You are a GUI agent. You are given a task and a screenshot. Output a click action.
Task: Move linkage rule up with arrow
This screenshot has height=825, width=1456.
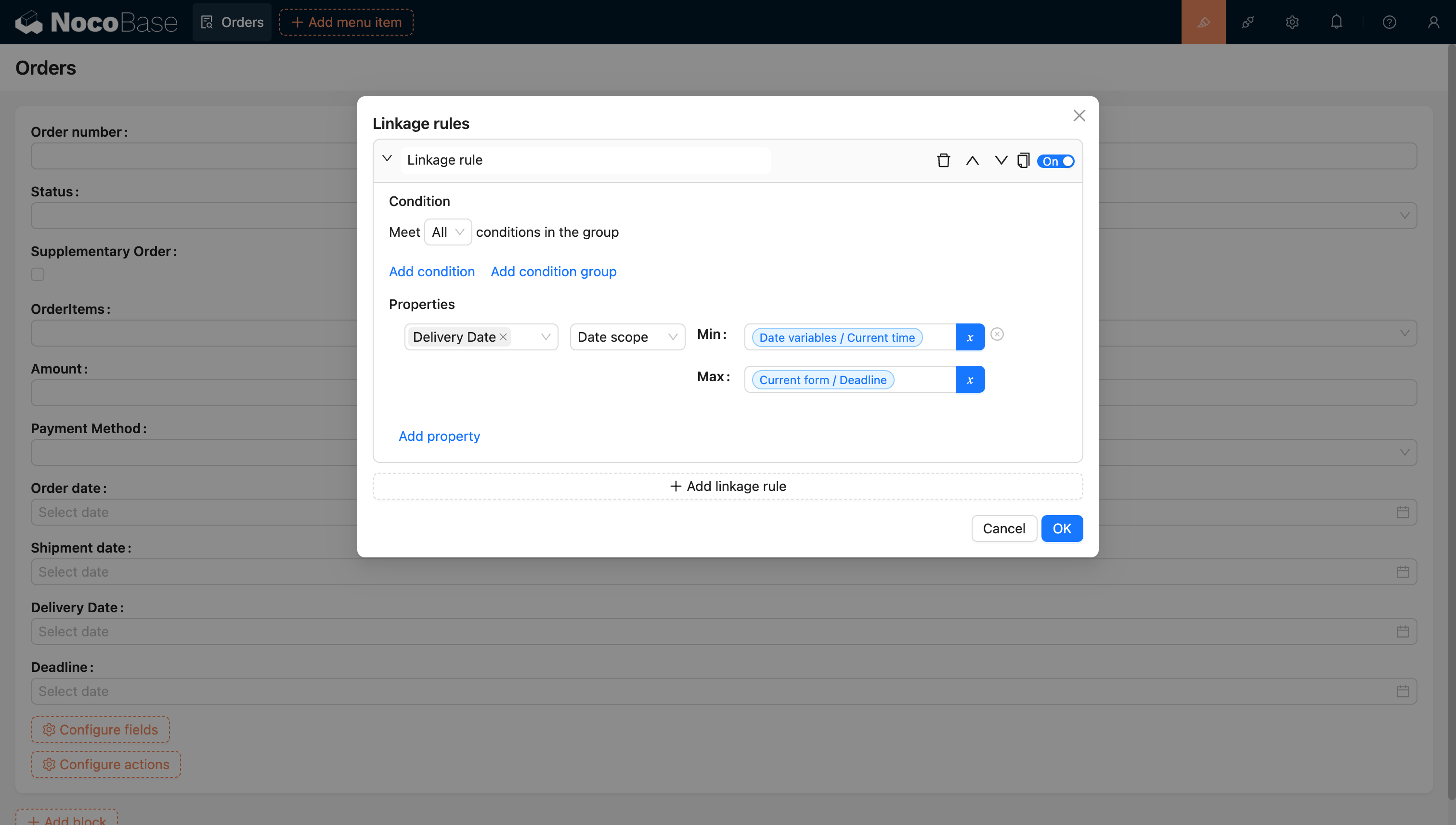click(972, 161)
